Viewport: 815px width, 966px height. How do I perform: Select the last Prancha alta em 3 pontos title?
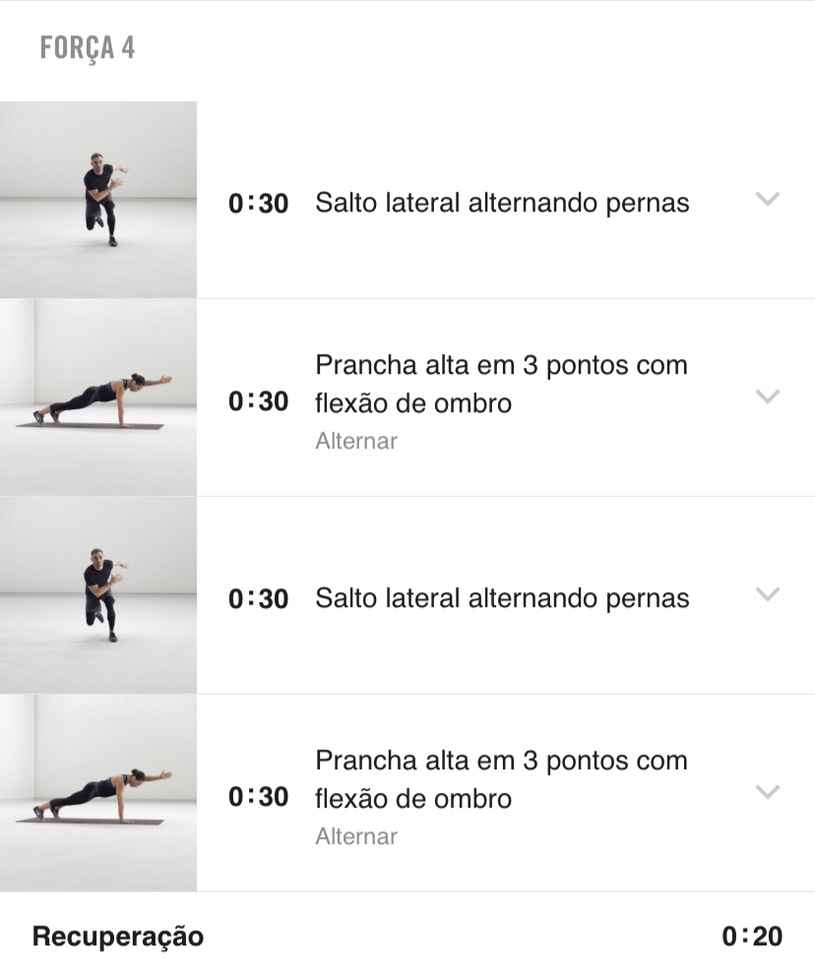point(502,779)
